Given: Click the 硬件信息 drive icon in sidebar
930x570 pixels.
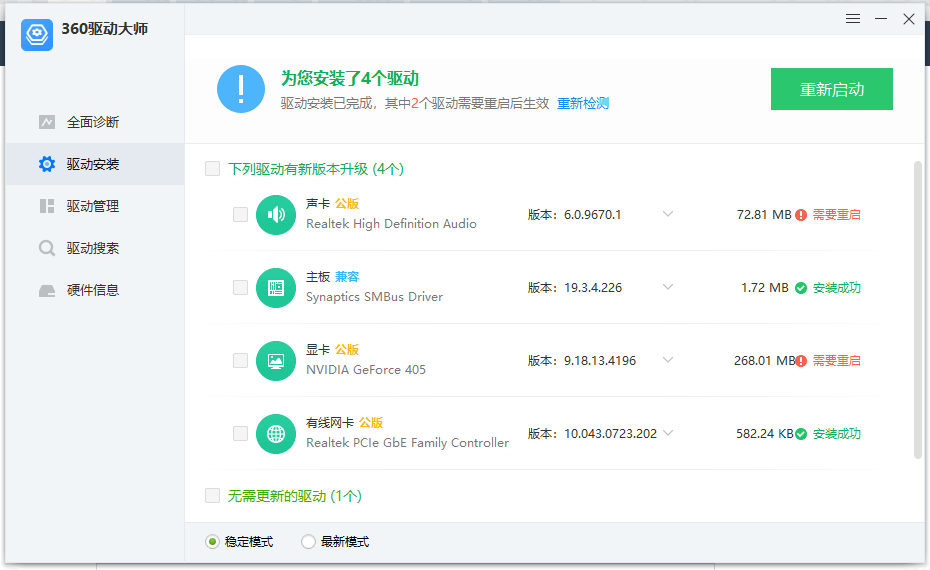Looking at the screenshot, I should click(x=47, y=290).
